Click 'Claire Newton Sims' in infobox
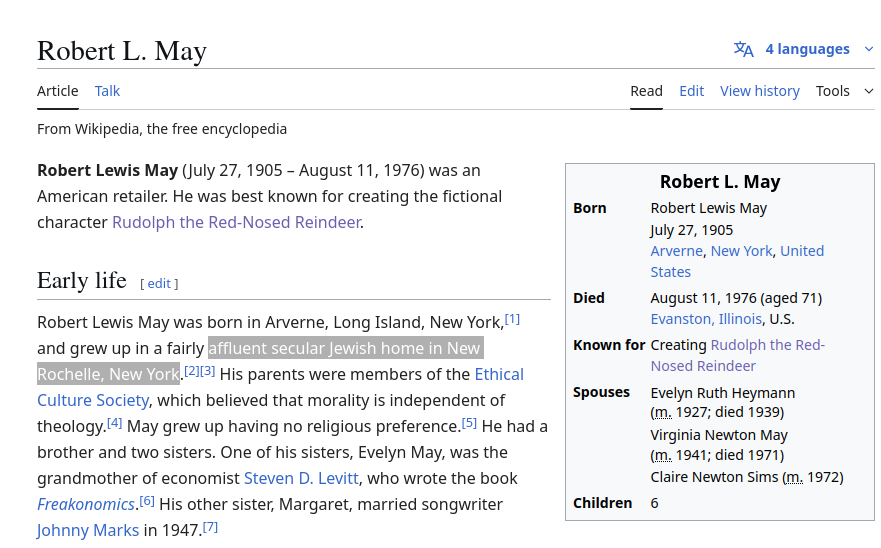Viewport: 881px width, 548px height. tap(714, 477)
